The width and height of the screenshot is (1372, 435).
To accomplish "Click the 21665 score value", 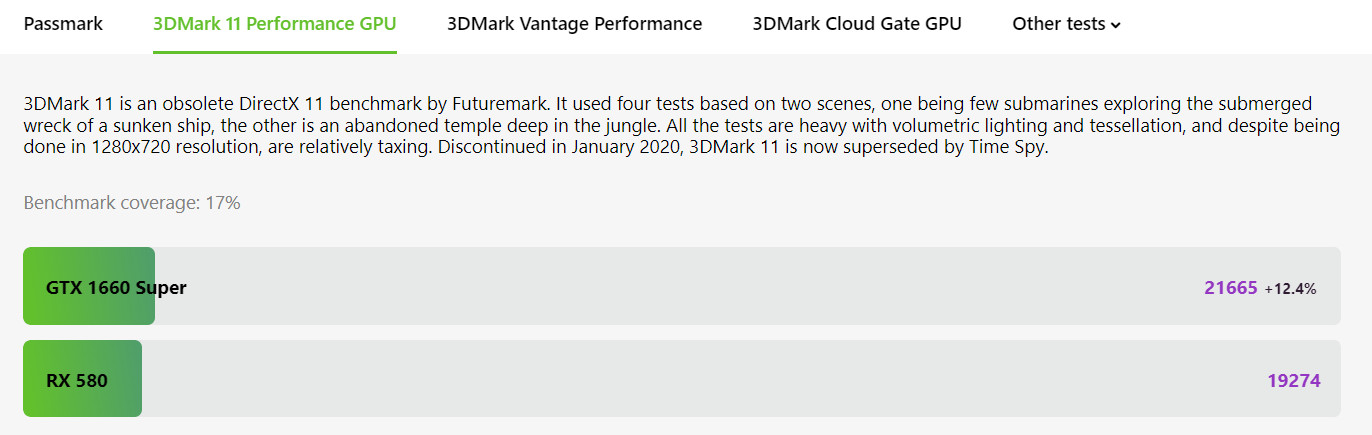I will 1230,288.
